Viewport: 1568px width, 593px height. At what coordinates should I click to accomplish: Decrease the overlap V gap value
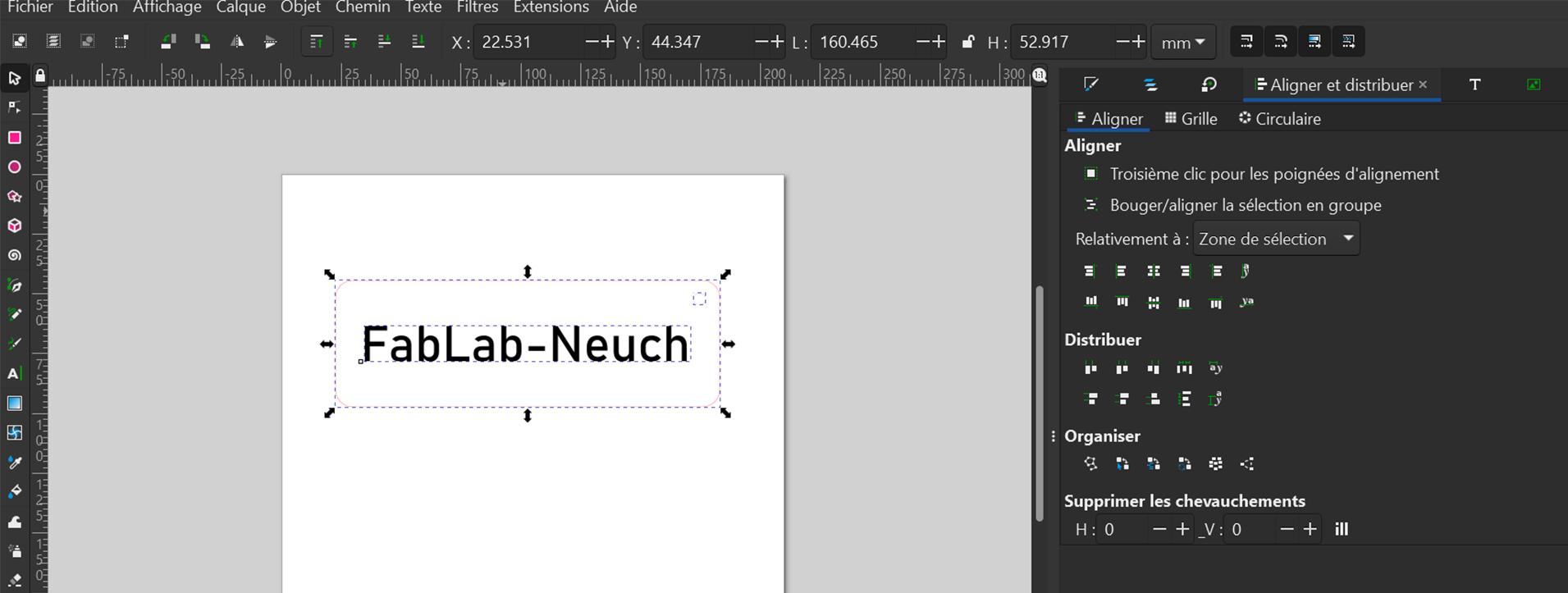click(x=1287, y=530)
